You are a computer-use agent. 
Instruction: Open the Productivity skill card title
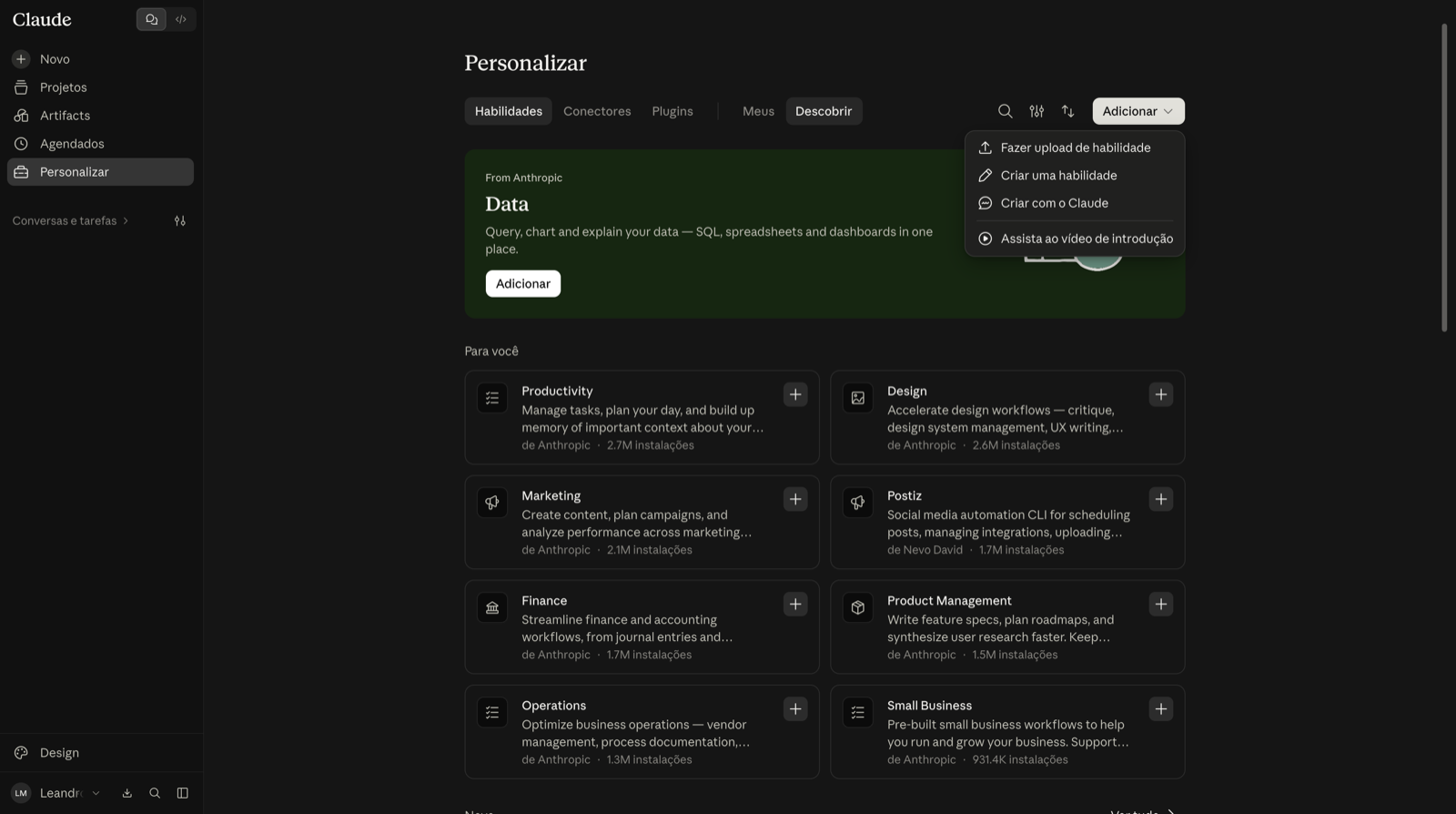(x=557, y=391)
